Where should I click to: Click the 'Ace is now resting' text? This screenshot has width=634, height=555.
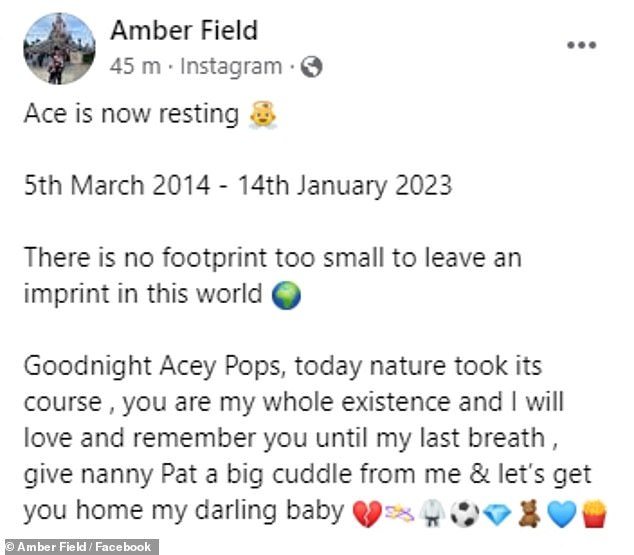[x=131, y=114]
